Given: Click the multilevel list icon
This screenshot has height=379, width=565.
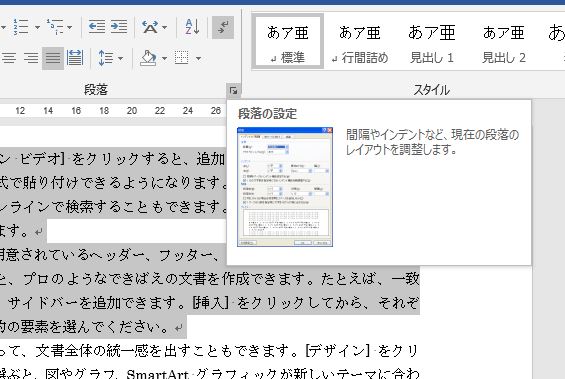Looking at the screenshot, I should click(55, 27).
